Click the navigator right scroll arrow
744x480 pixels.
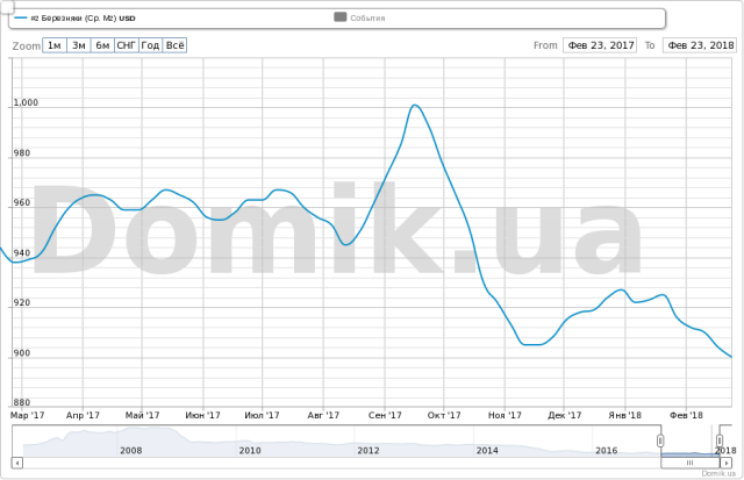726,462
